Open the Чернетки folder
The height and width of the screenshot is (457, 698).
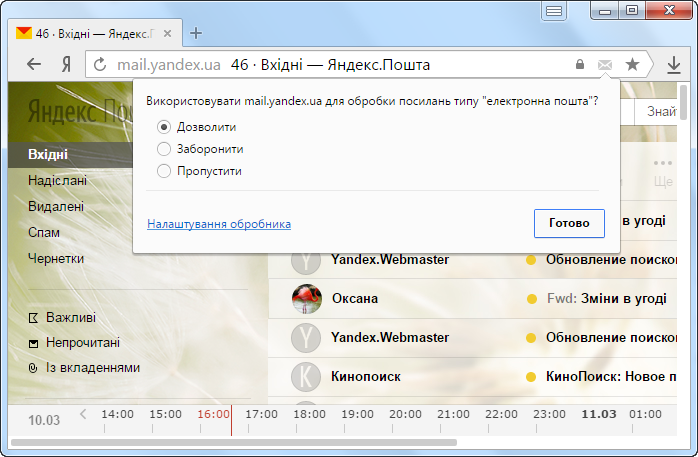[x=56, y=259]
